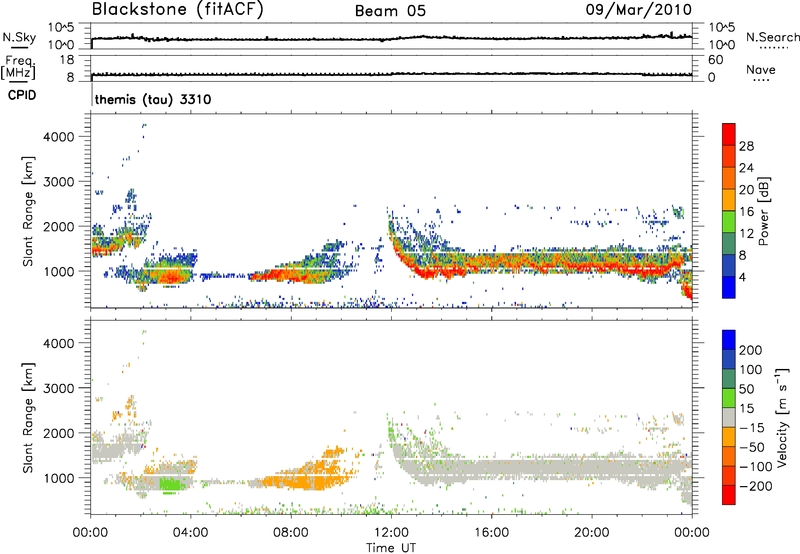Select the N.Search legend label

pos(772,37)
